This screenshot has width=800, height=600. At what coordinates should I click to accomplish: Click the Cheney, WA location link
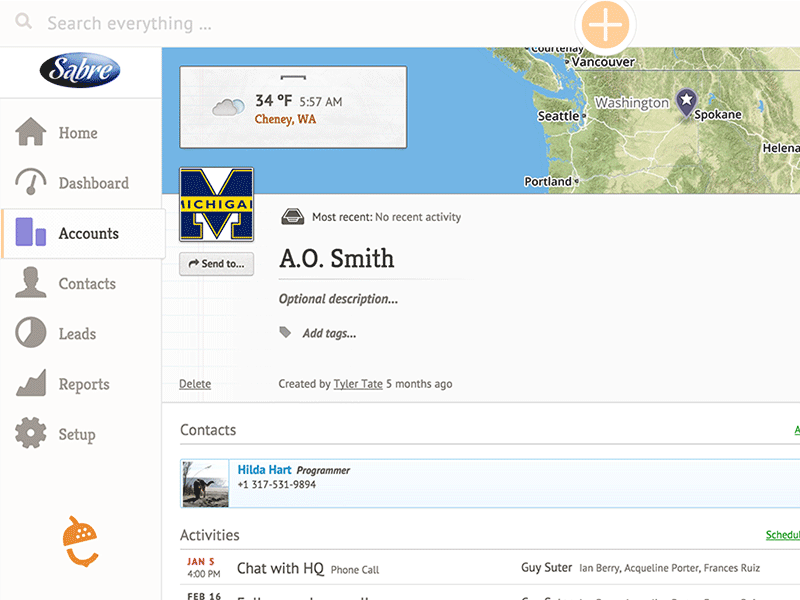coord(285,119)
